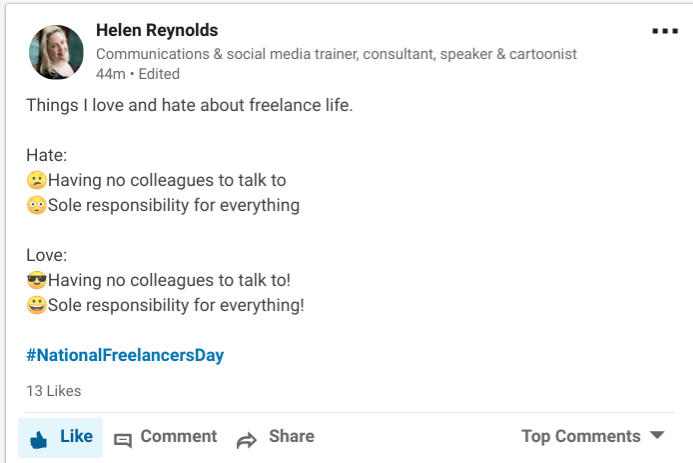Click the sunglasses face emoji
Viewport: 693px width, 463px height.
tap(36, 280)
